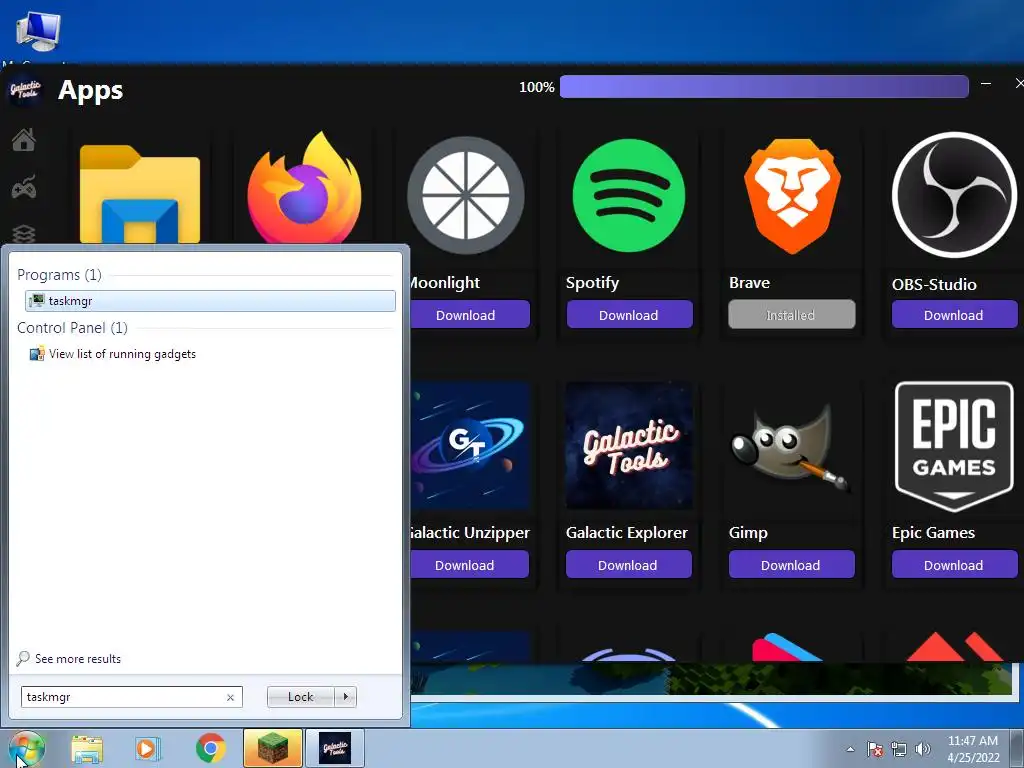The width and height of the screenshot is (1024, 768).
Task: Click the OBS-Studio app name label
Action: point(935,284)
